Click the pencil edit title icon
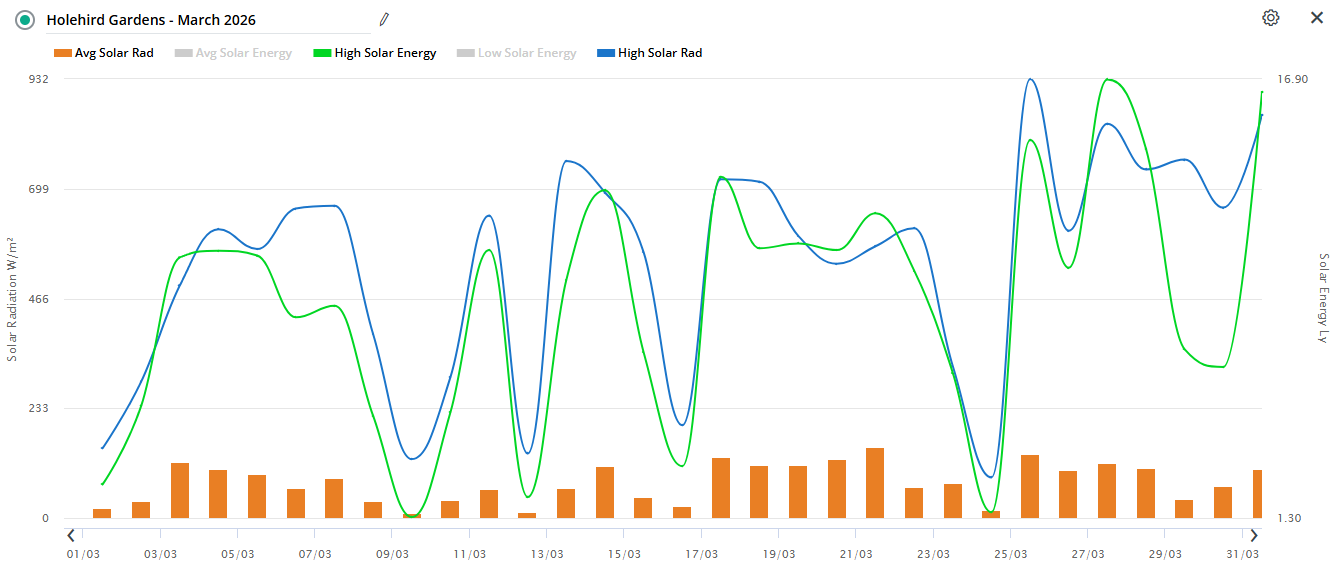Screen dimensions: 1331x563 [384, 19]
